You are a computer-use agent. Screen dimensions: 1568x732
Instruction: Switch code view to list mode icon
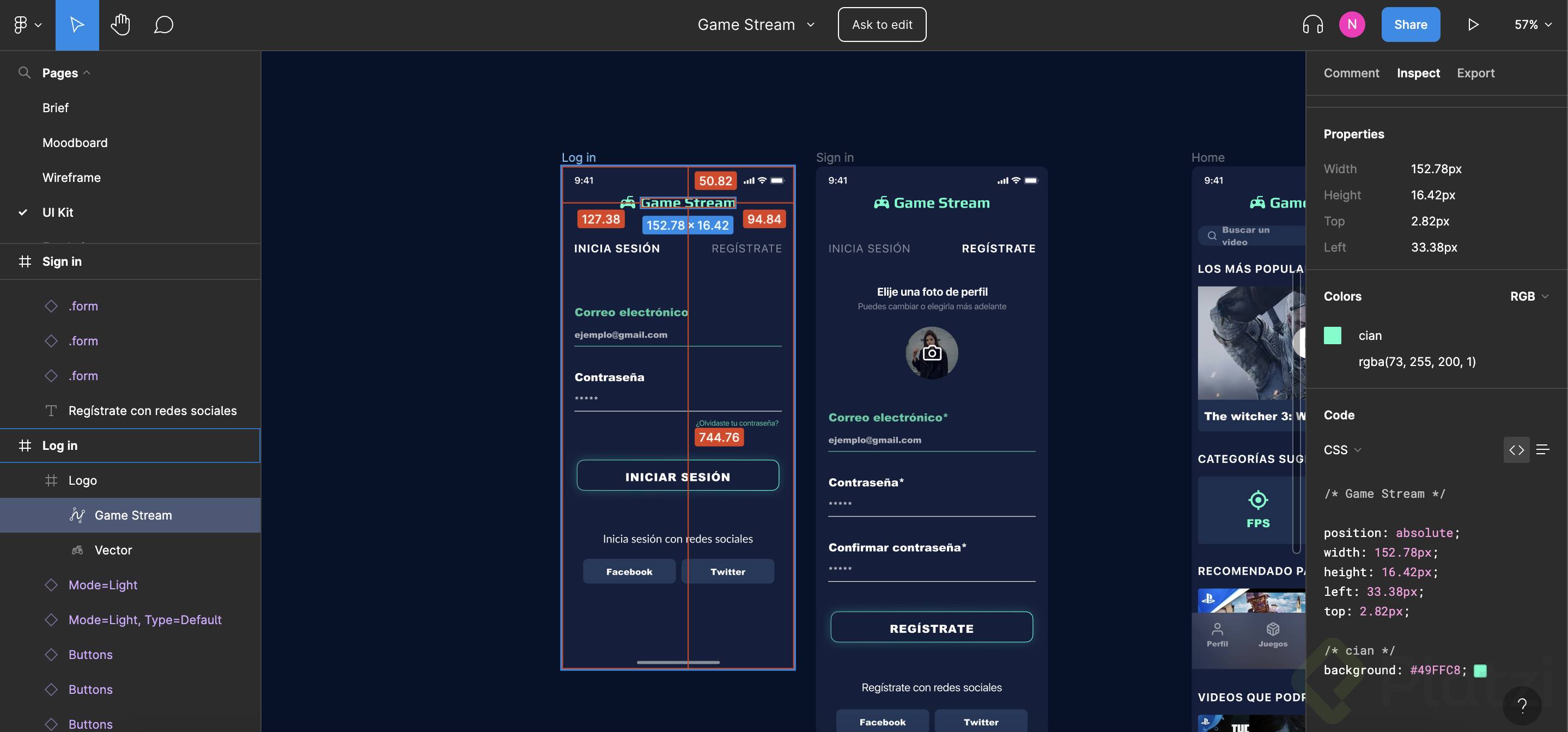[1542, 450]
